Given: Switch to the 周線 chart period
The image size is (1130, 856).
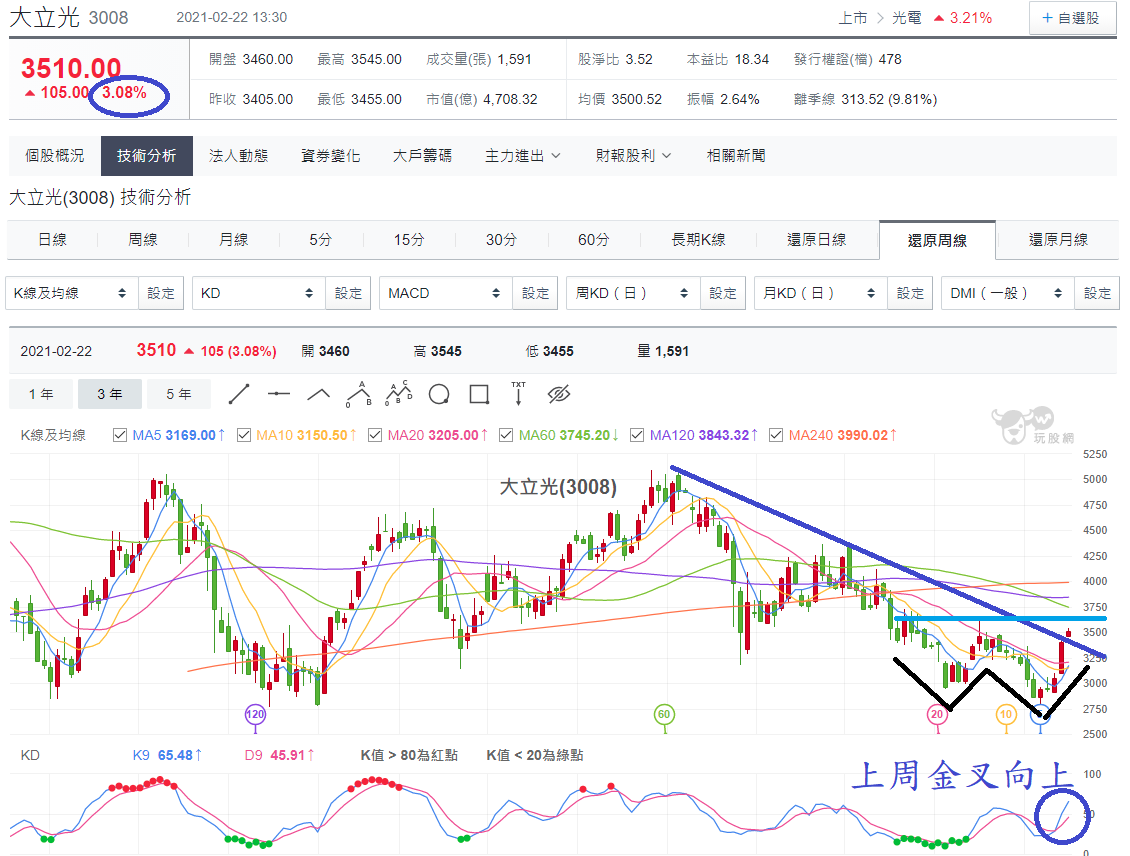Looking at the screenshot, I should (x=143, y=240).
